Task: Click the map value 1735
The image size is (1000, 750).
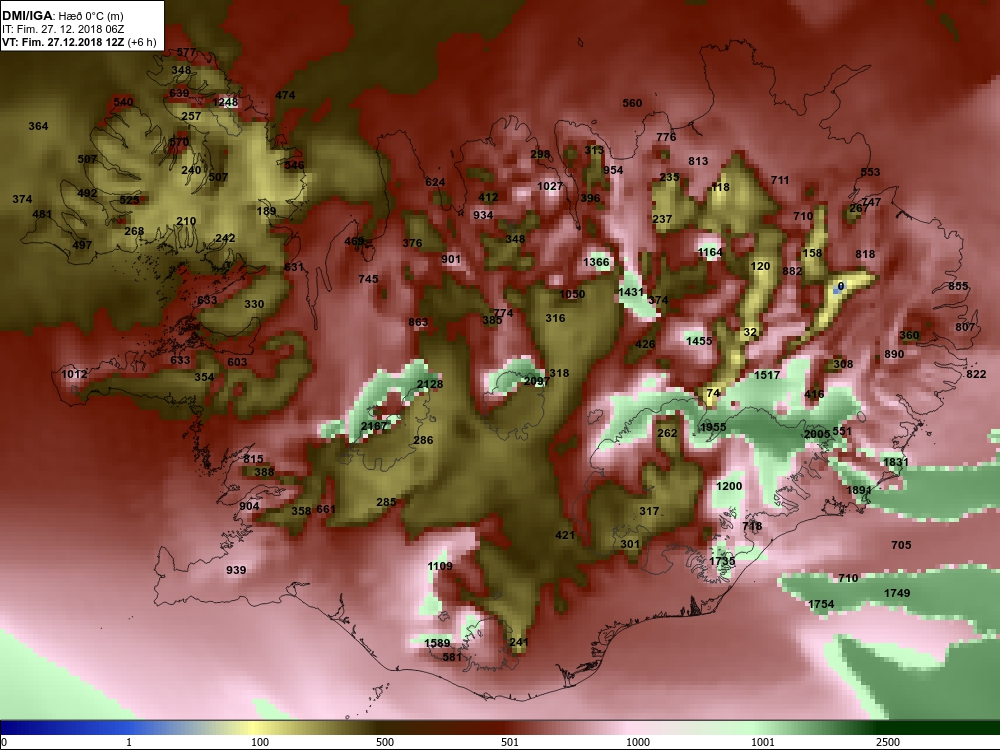Action: pos(723,561)
